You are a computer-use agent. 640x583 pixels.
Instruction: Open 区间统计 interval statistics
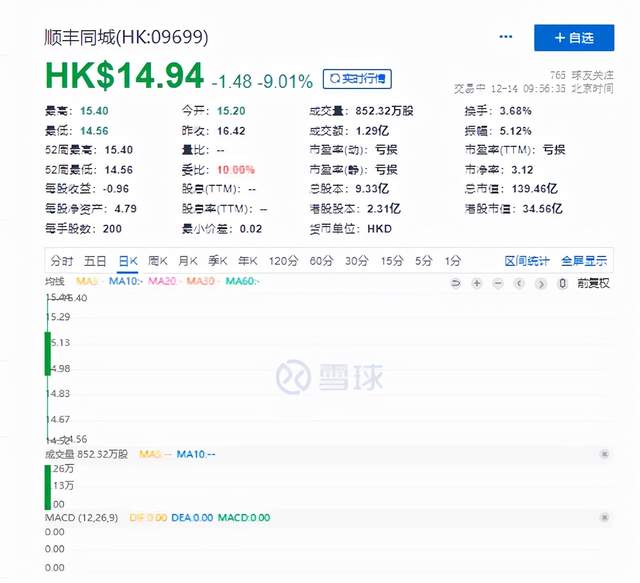click(527, 261)
